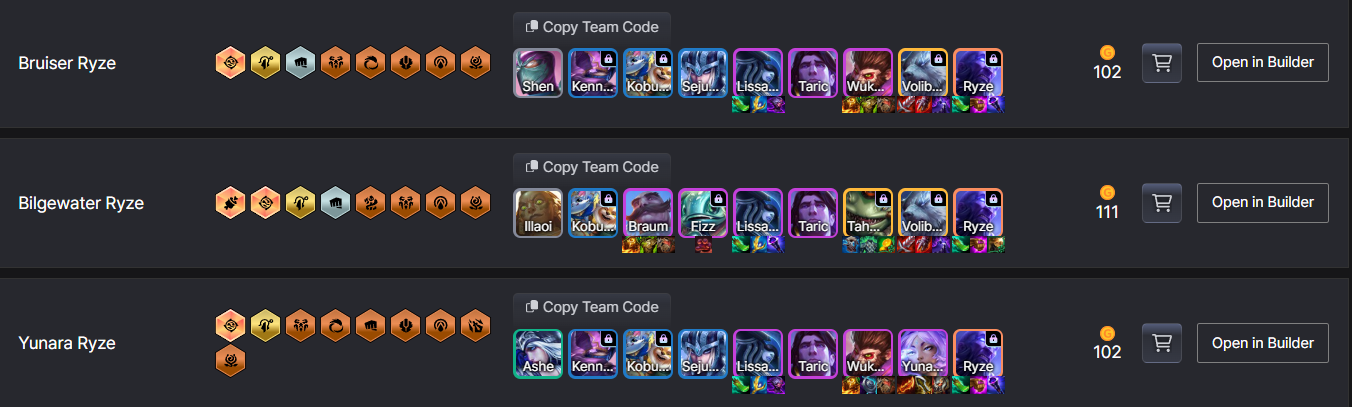Open Bruiser Ryze in Builder
The height and width of the screenshot is (407, 1352).
click(x=1262, y=62)
